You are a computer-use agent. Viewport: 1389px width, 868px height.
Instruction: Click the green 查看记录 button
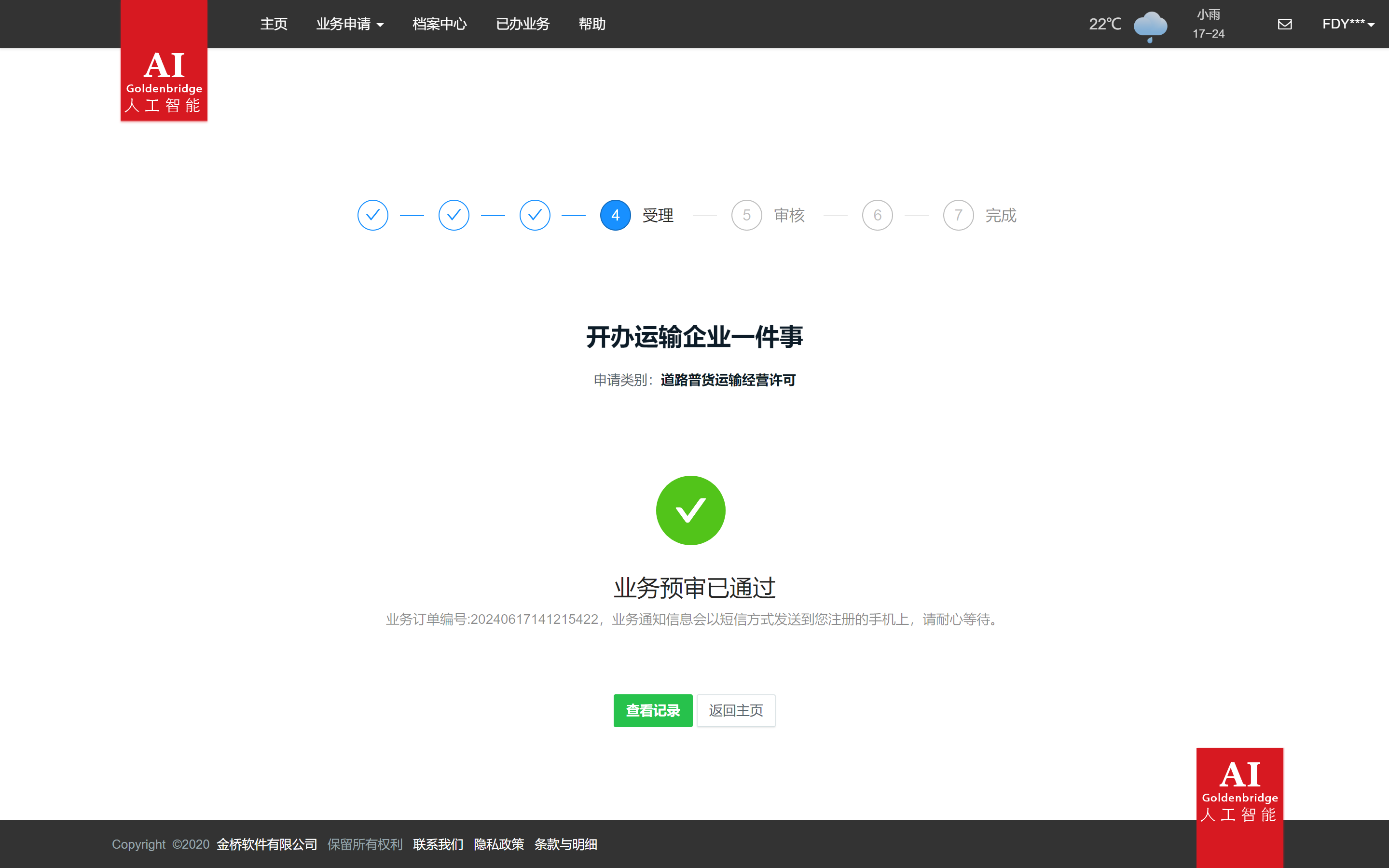point(653,710)
